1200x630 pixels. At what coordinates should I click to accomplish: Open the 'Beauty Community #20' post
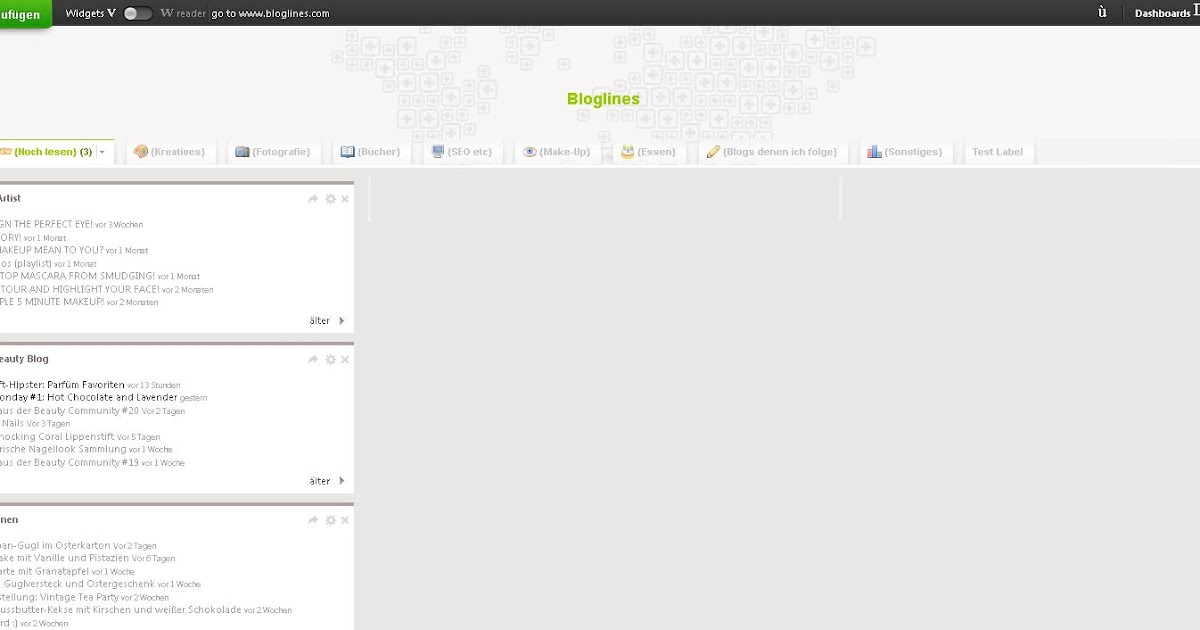[x=69, y=411]
